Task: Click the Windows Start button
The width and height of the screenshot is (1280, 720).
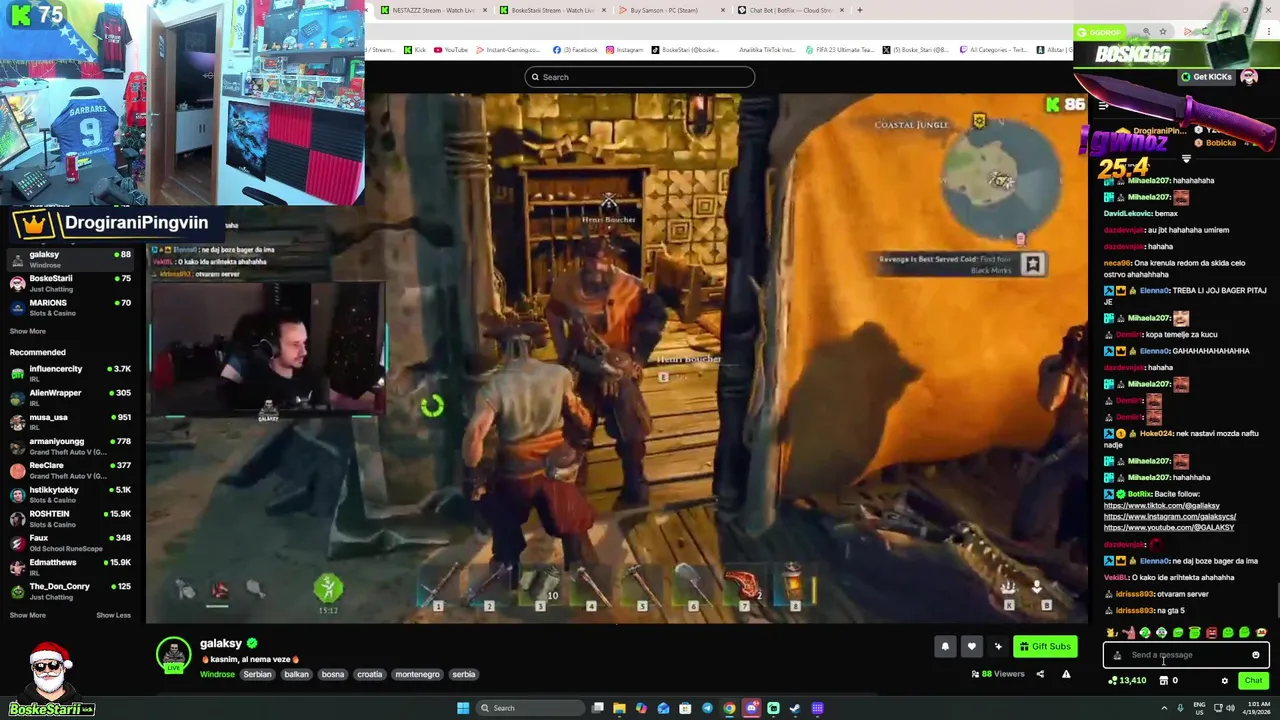Action: 462,708
